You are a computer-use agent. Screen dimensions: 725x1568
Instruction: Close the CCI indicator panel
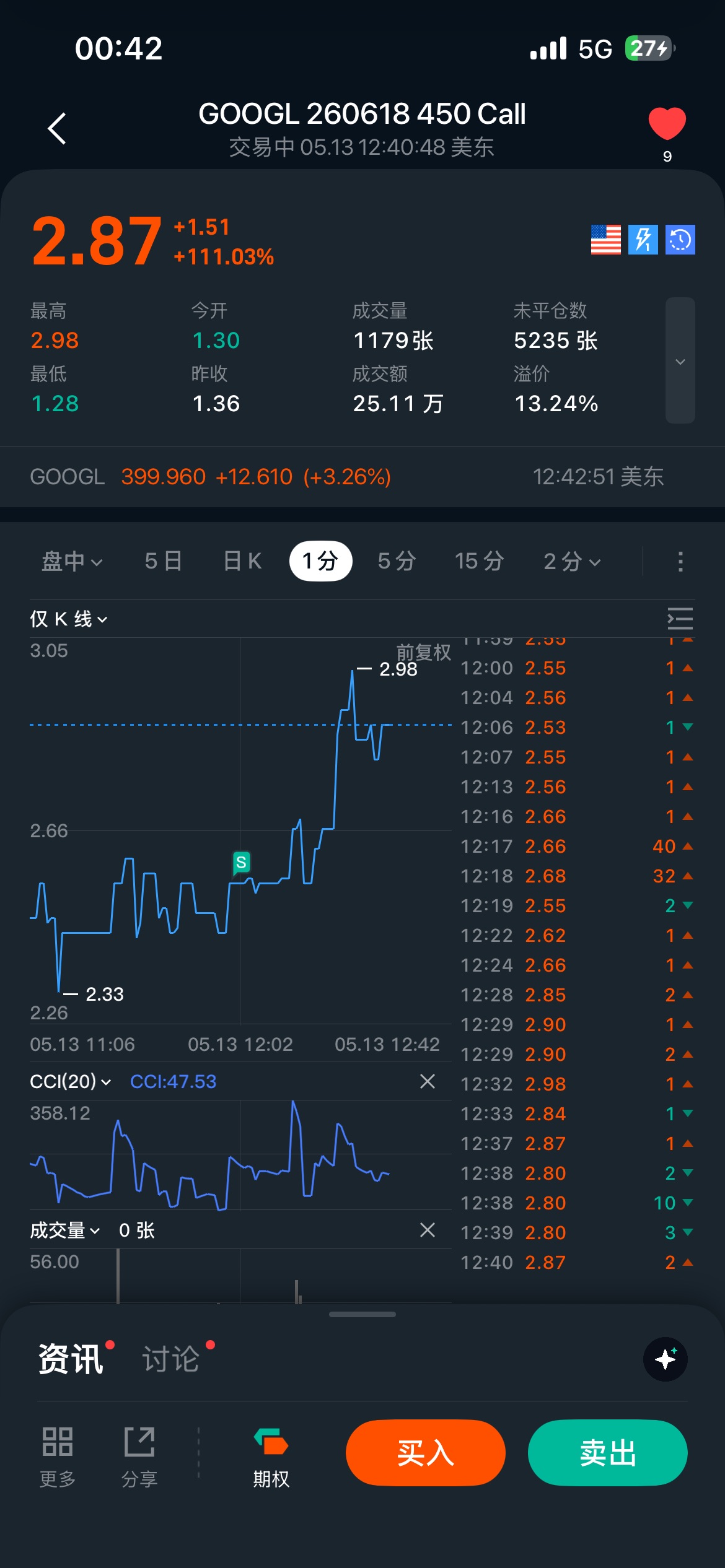(428, 1081)
